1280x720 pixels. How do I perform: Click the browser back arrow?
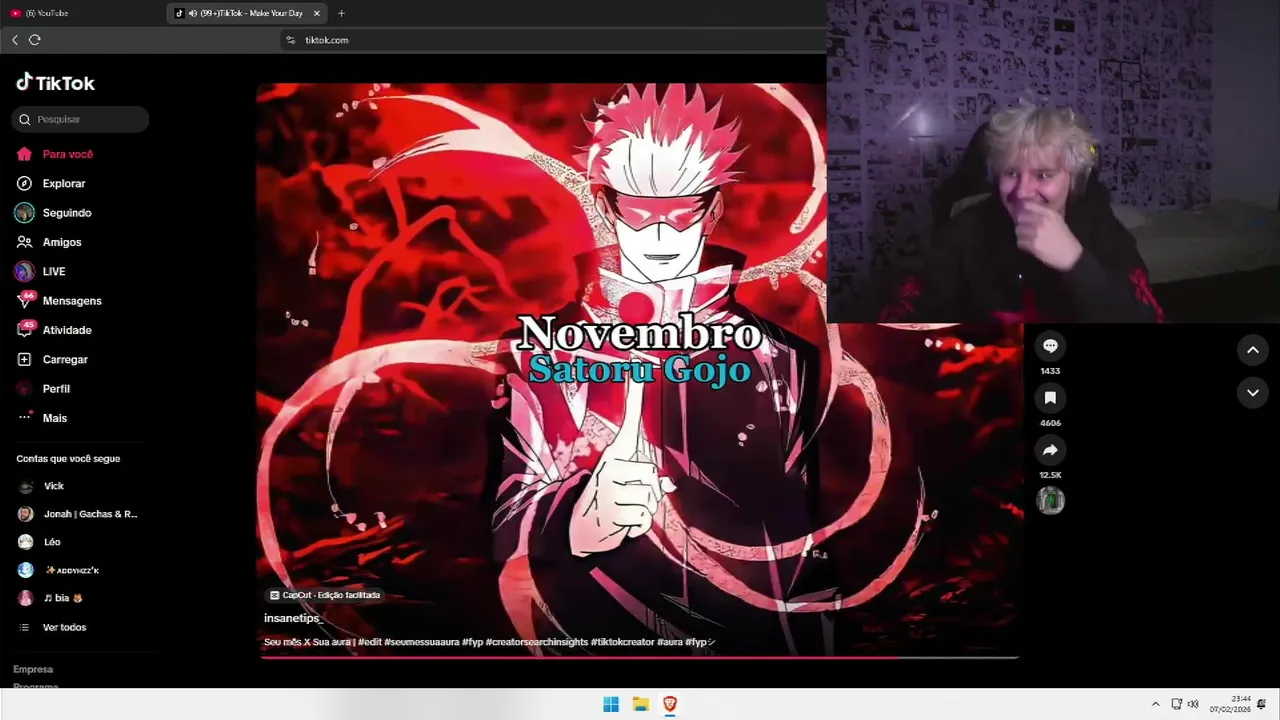tap(15, 40)
